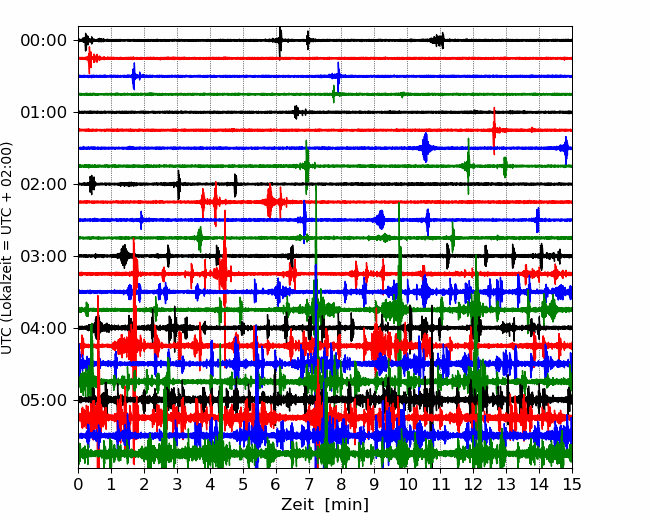Click the 04:00 UTC time label
The height and width of the screenshot is (520, 650).
point(44,328)
